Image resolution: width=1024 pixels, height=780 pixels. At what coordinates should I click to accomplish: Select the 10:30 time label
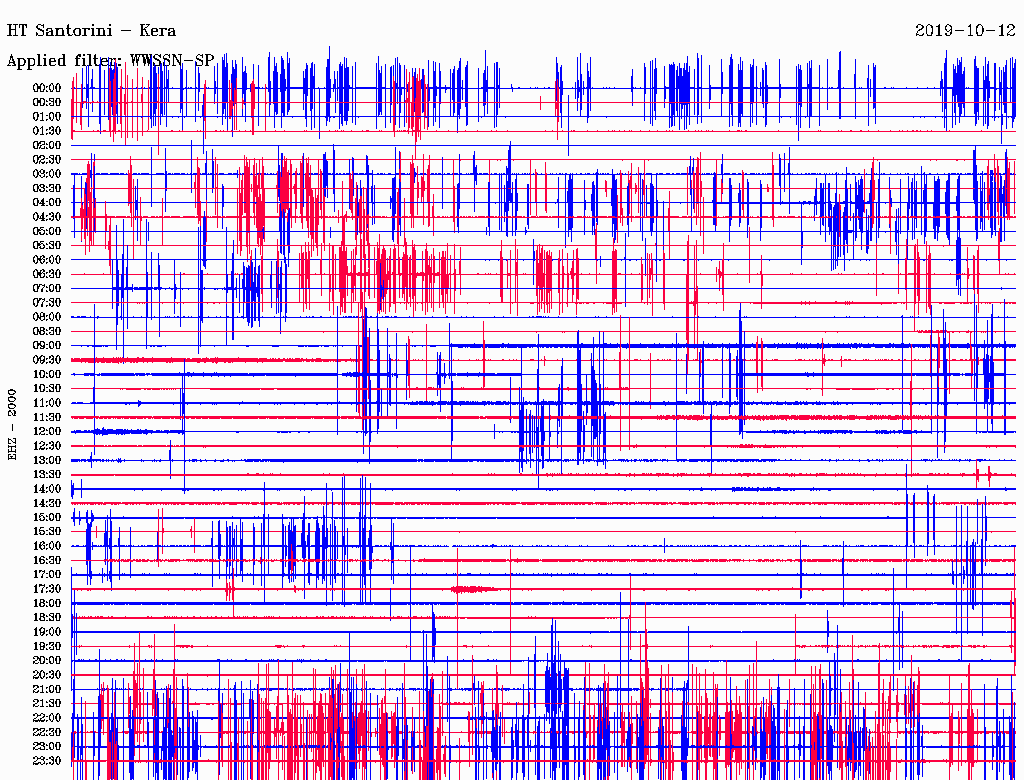coord(47,389)
